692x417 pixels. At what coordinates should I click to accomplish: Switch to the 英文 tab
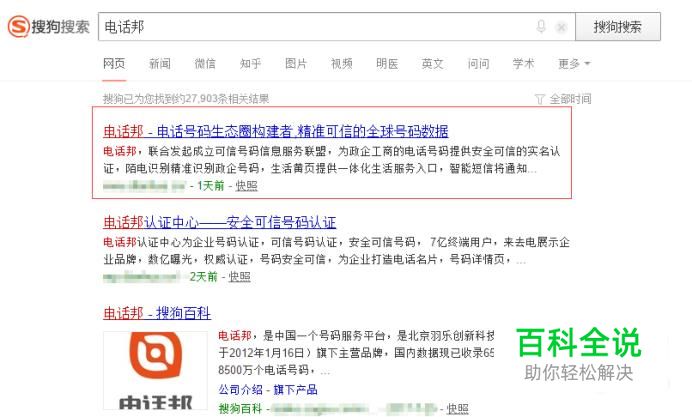[x=432, y=64]
